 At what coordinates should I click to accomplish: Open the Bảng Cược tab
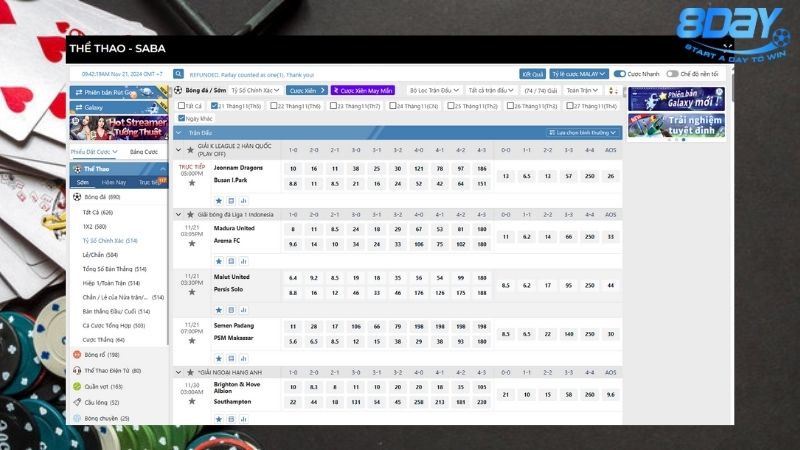click(144, 152)
